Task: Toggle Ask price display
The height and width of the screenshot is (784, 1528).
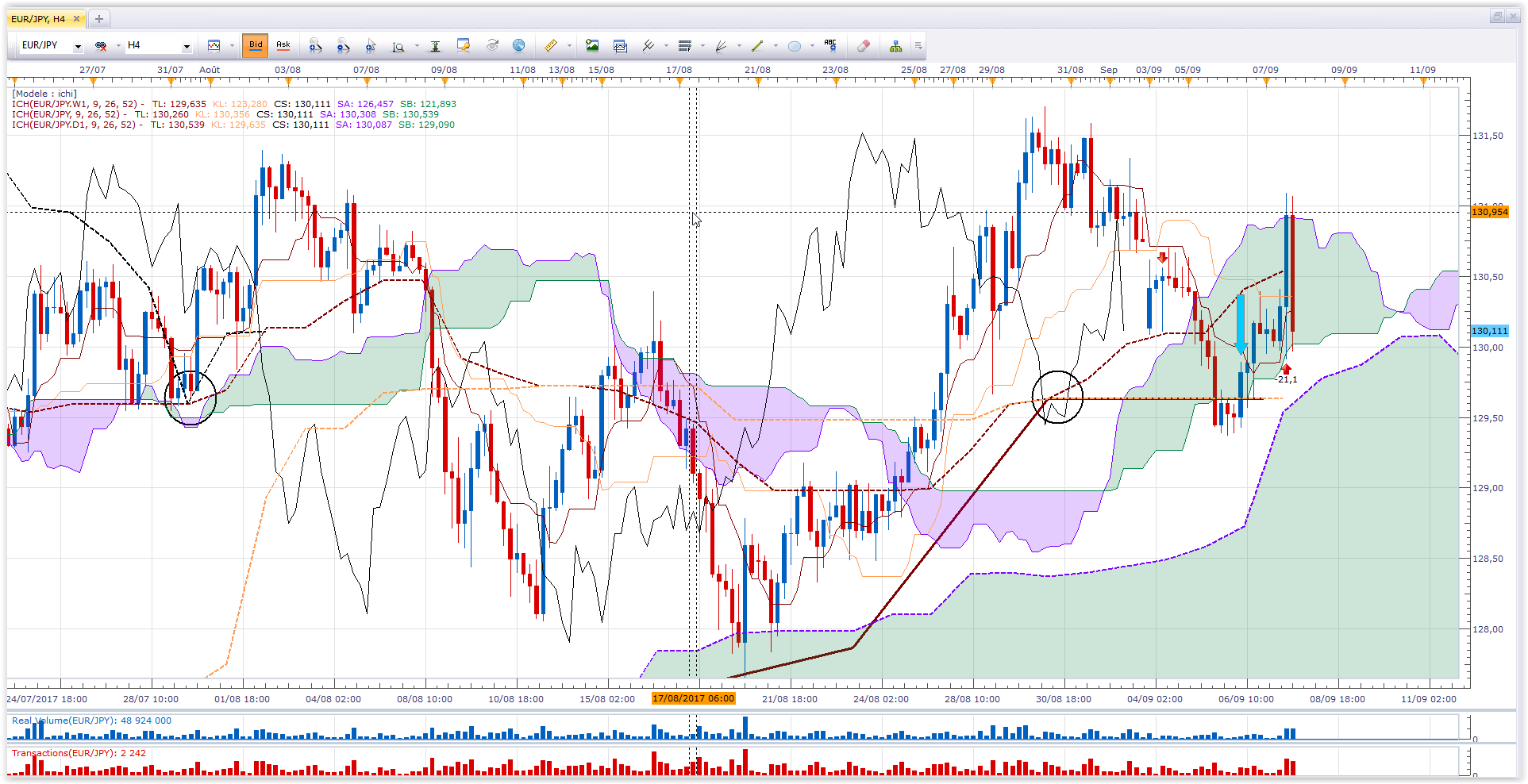Action: pyautogui.click(x=283, y=45)
